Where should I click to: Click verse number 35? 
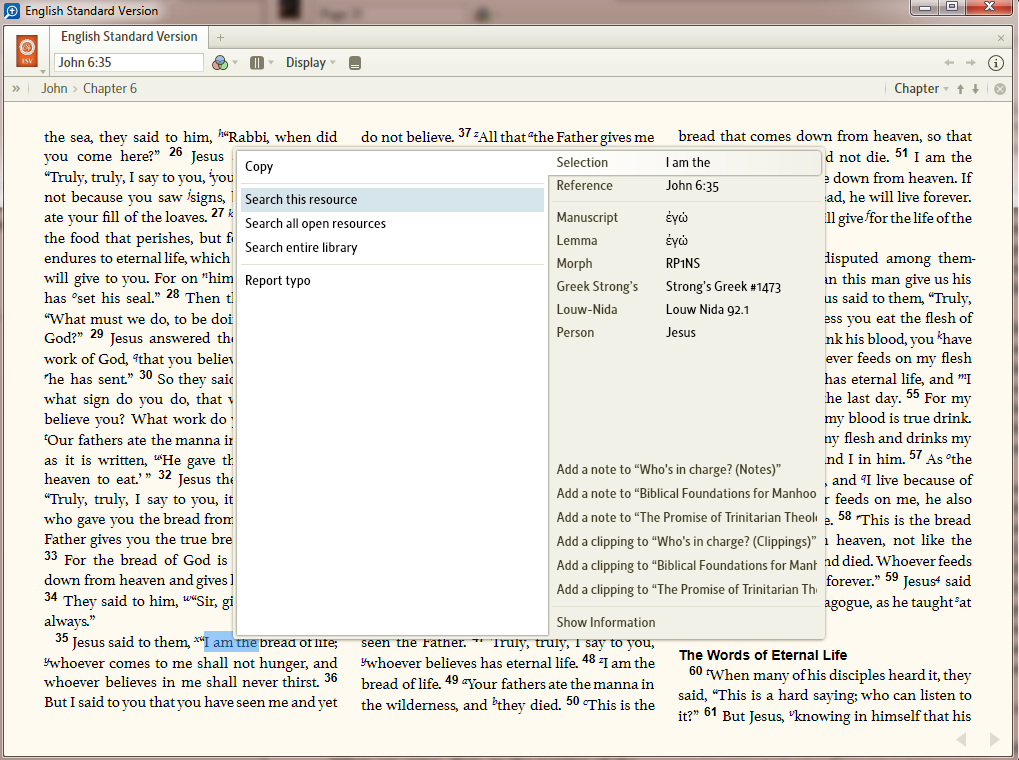coord(62,638)
